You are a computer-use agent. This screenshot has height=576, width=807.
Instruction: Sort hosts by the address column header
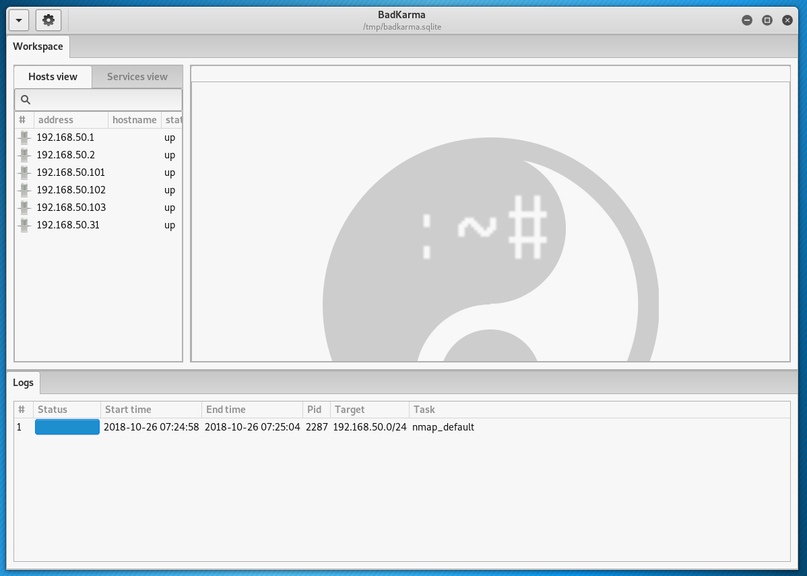click(x=70, y=120)
